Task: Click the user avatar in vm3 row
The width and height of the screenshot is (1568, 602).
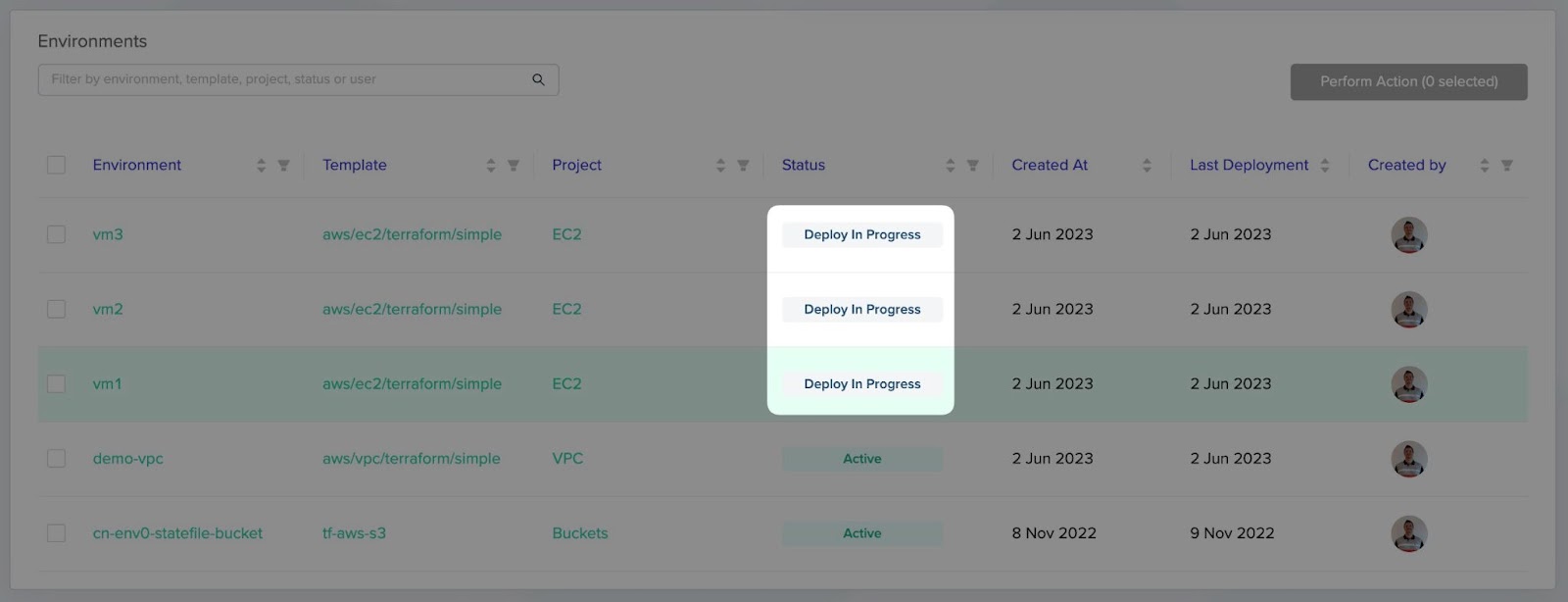Action: (1409, 235)
